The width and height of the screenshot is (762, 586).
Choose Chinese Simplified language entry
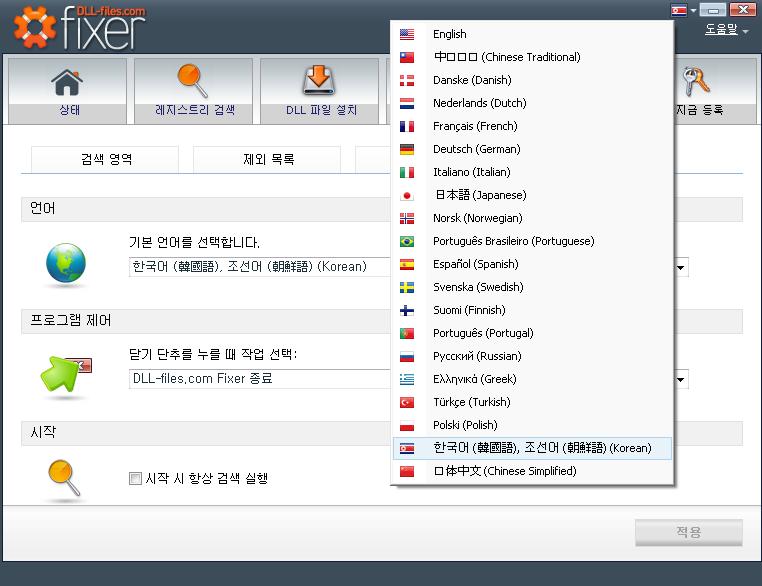pos(532,471)
